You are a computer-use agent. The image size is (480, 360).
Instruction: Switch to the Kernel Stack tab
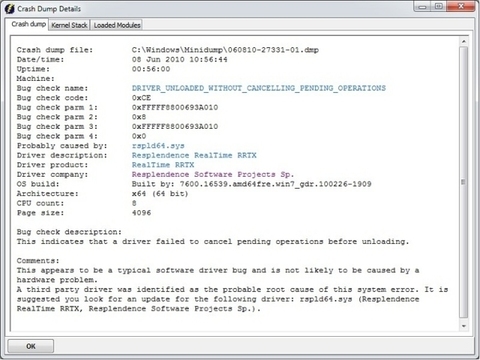click(x=69, y=25)
